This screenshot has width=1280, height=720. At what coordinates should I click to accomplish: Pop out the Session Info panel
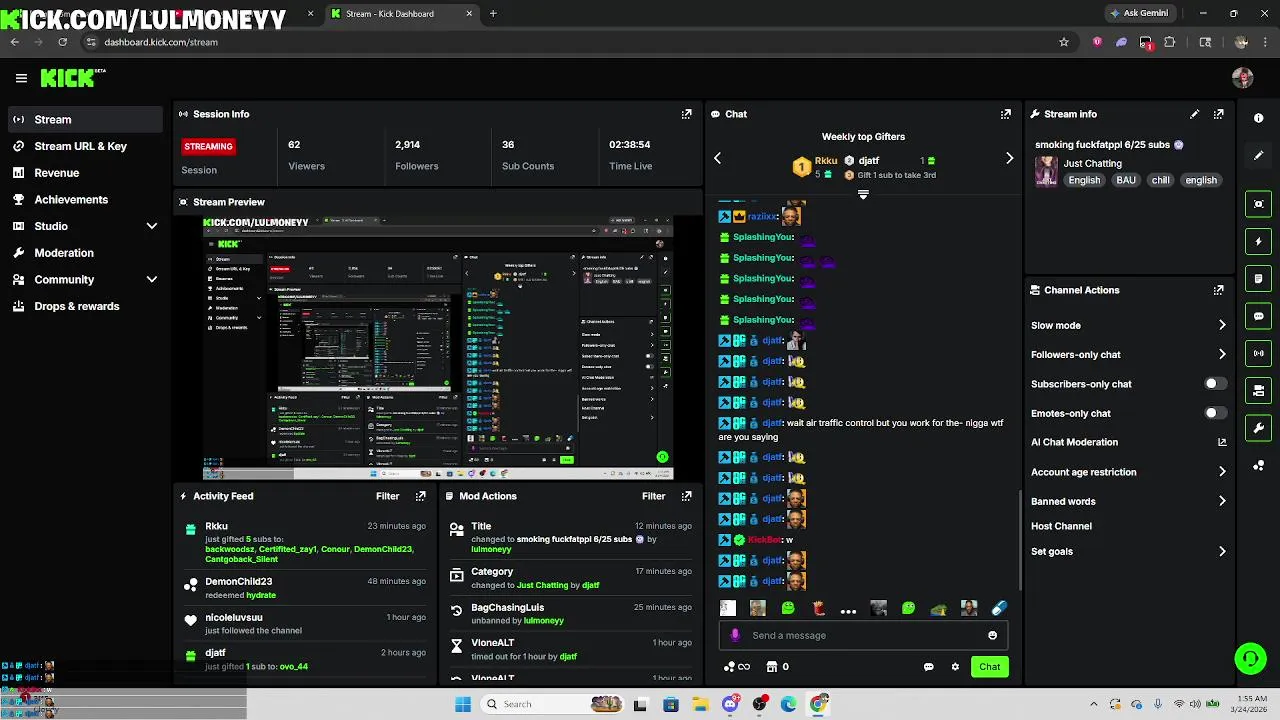coord(686,114)
